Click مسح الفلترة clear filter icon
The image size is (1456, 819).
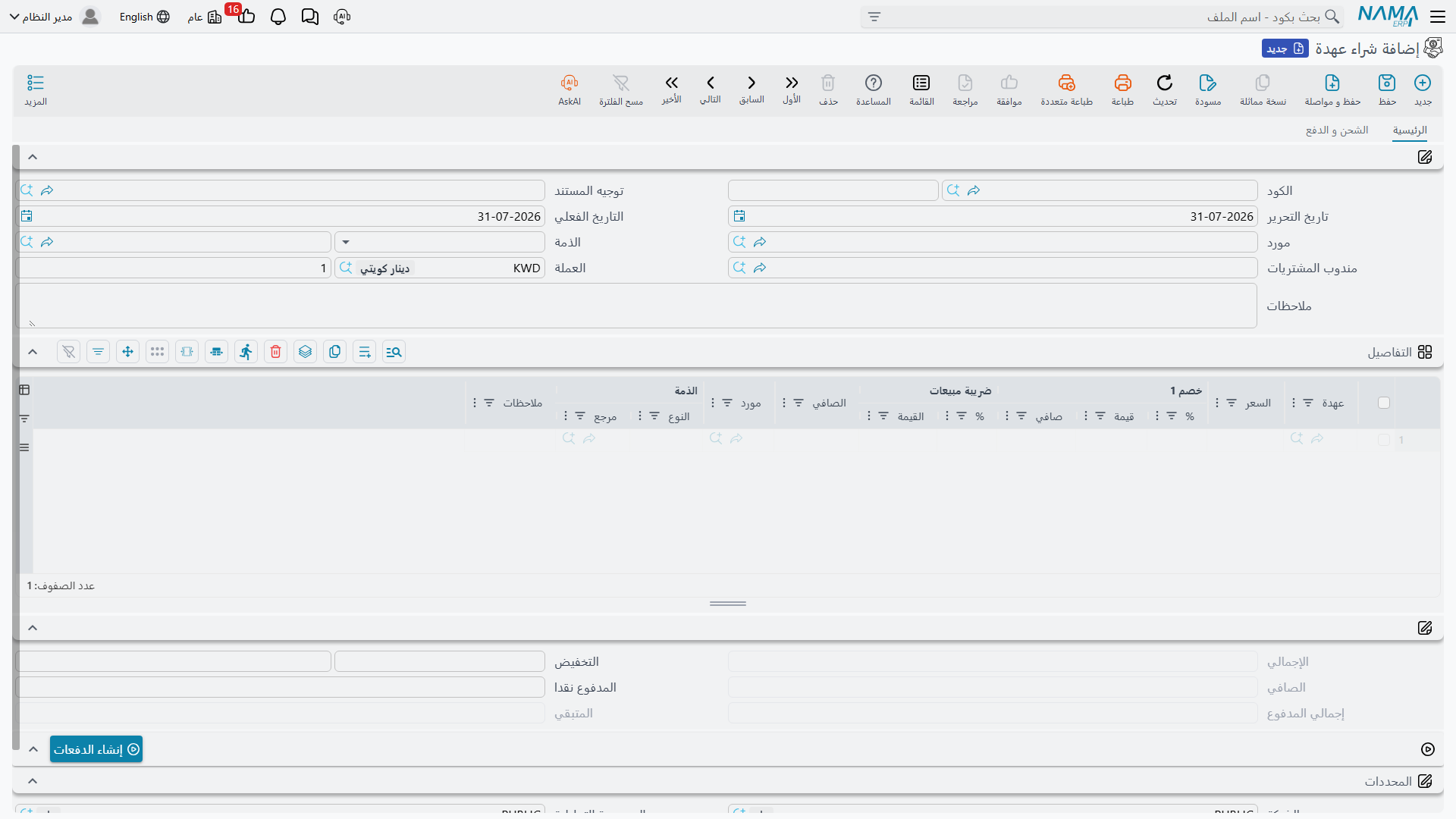click(x=621, y=83)
